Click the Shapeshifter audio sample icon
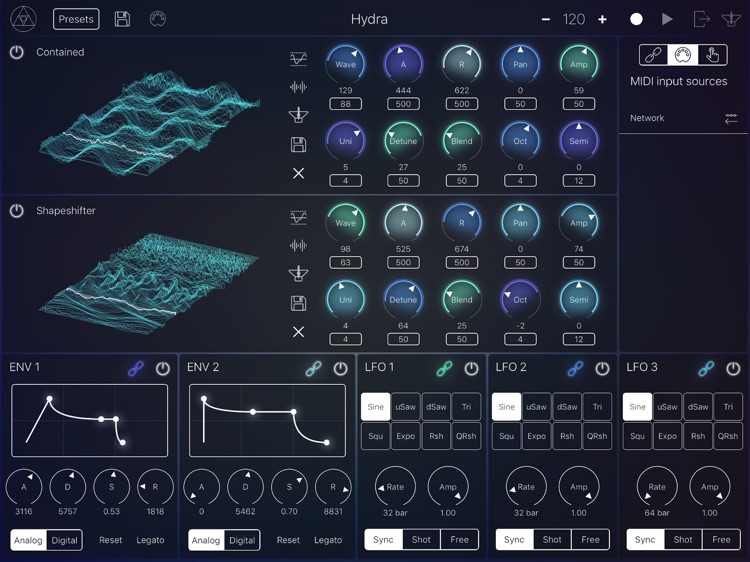 298,246
